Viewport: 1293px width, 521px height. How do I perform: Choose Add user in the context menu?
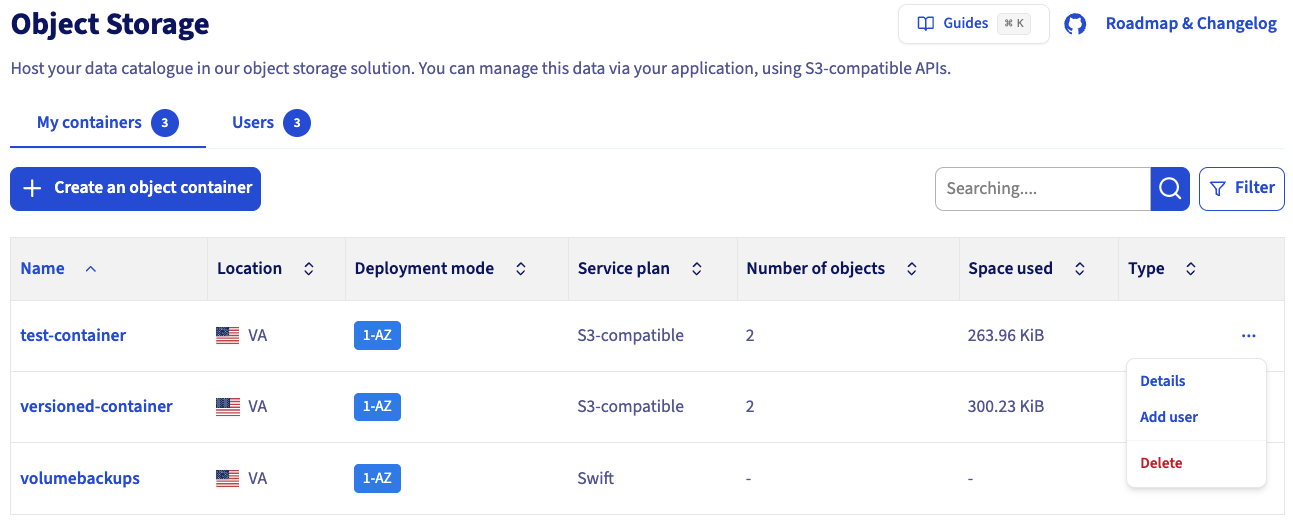[x=1168, y=417]
